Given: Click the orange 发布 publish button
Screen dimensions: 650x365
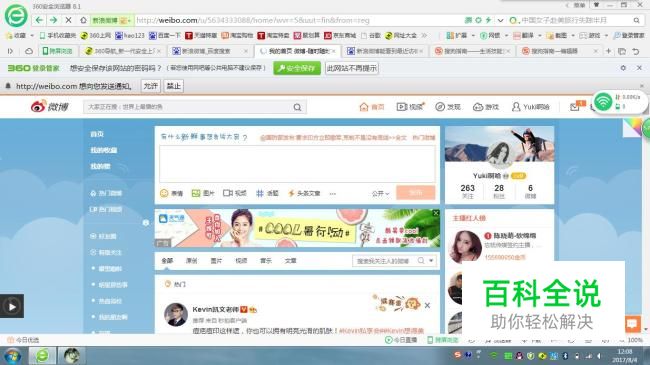Looking at the screenshot, I should (415, 192).
